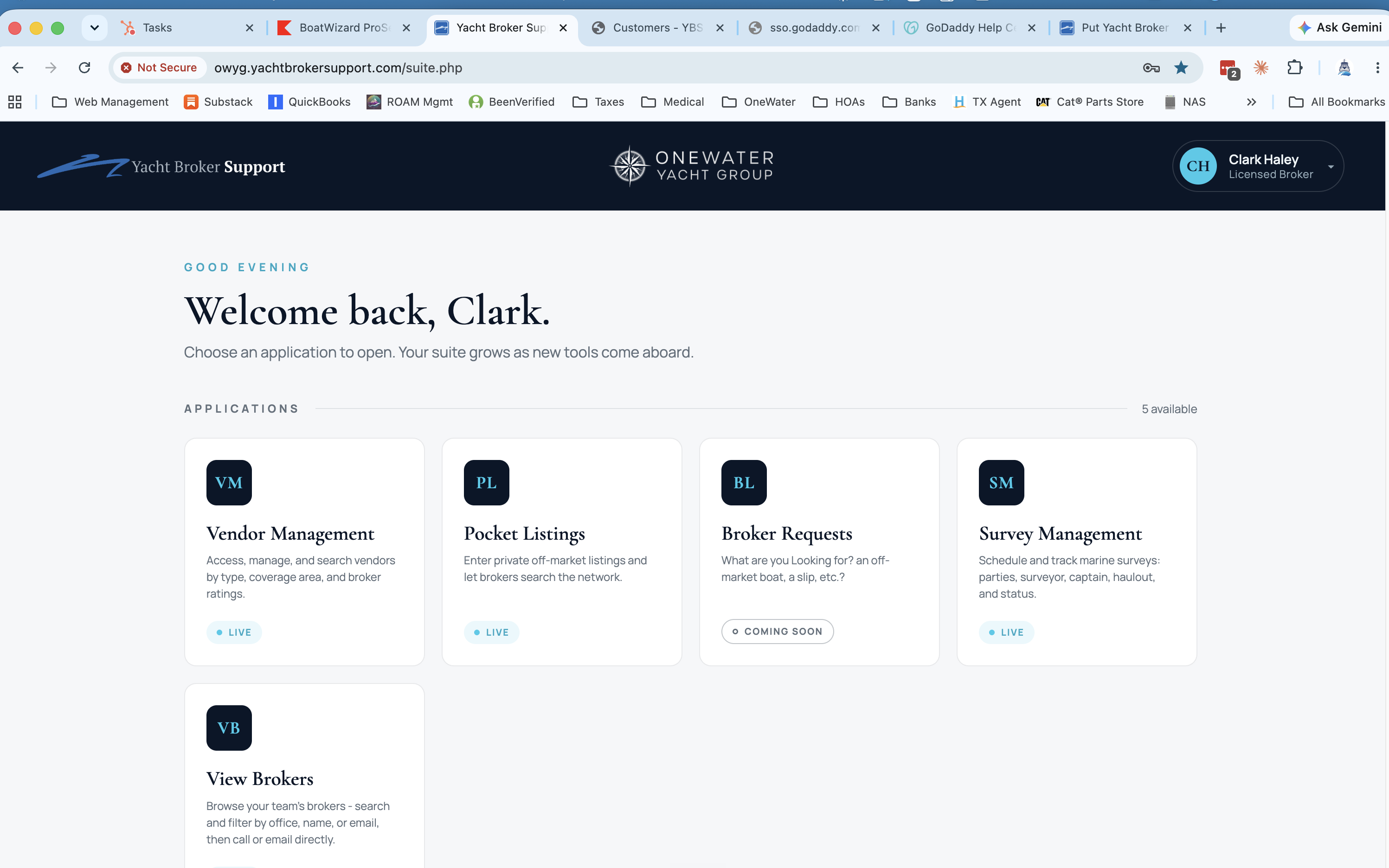
Task: Open the Survey Management application title
Action: pyautogui.click(x=1061, y=534)
